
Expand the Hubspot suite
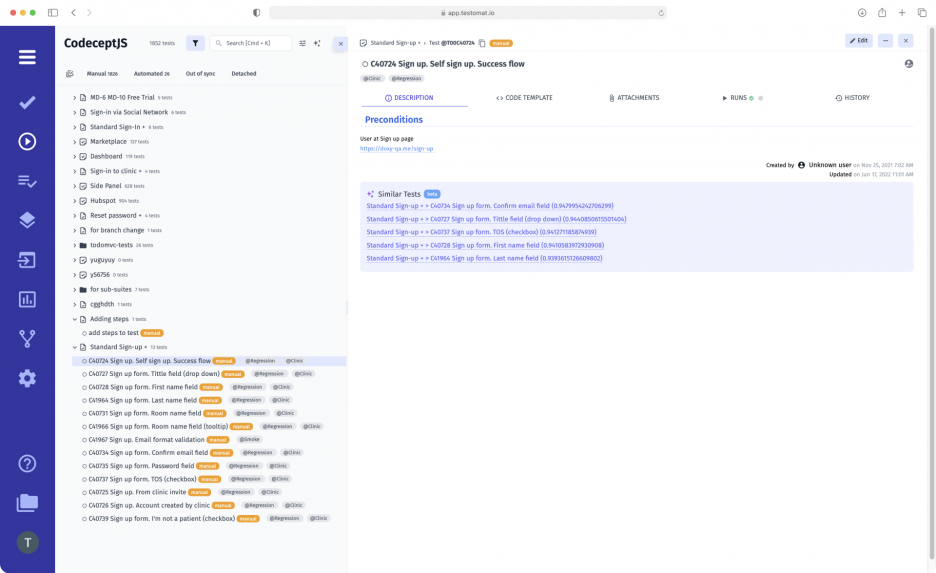tap(75, 201)
